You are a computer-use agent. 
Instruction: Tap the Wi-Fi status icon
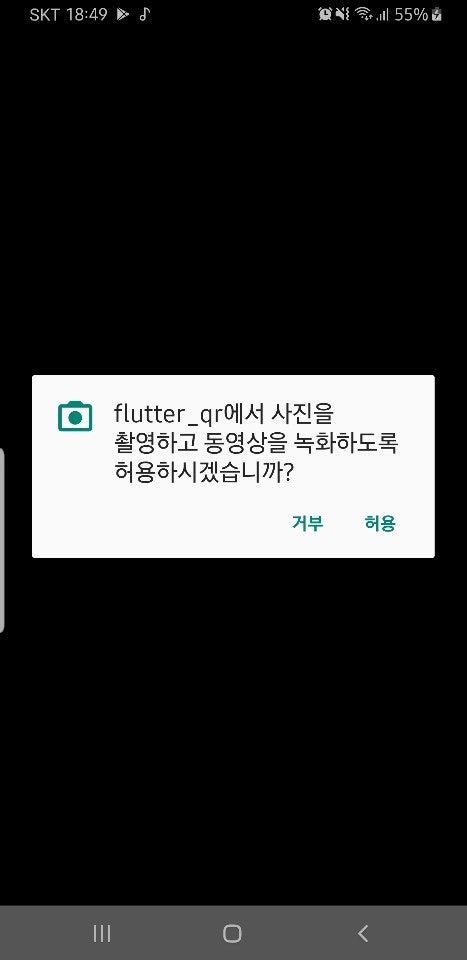click(x=364, y=15)
